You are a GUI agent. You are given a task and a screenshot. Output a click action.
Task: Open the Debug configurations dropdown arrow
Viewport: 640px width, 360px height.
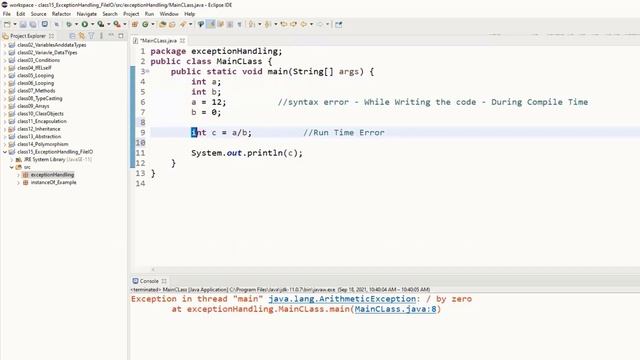point(76,24)
